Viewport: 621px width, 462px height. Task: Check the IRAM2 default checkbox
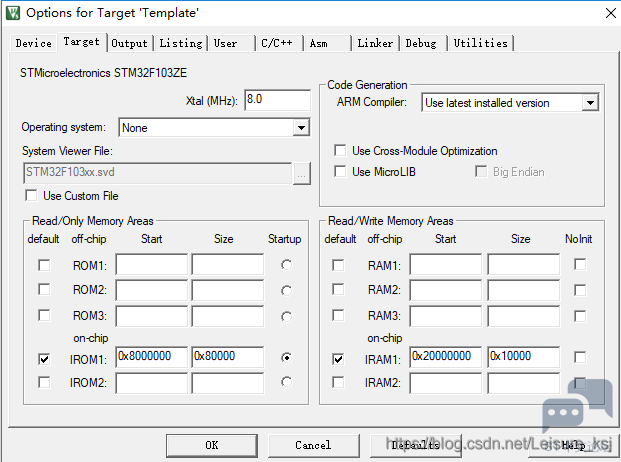pyautogui.click(x=338, y=382)
